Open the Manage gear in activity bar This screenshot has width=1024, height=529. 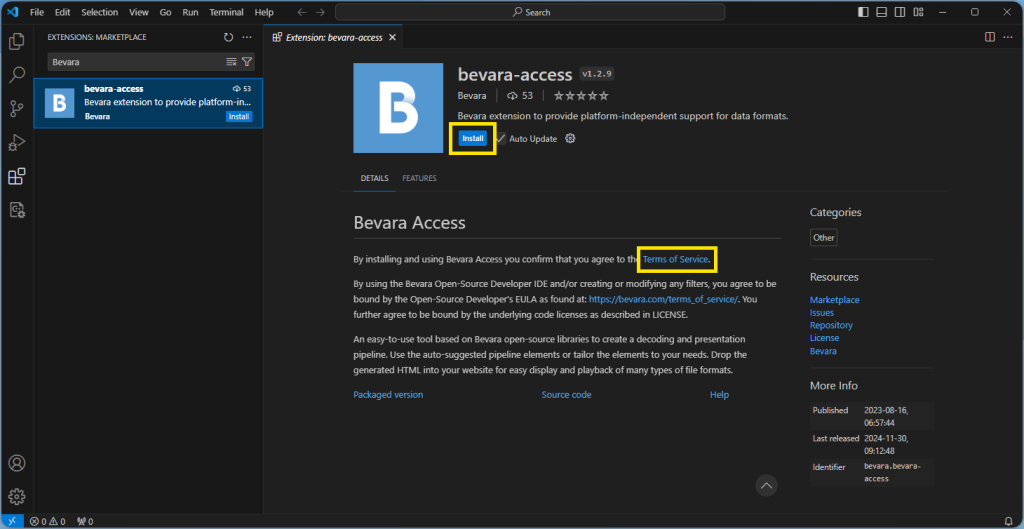pyautogui.click(x=17, y=496)
